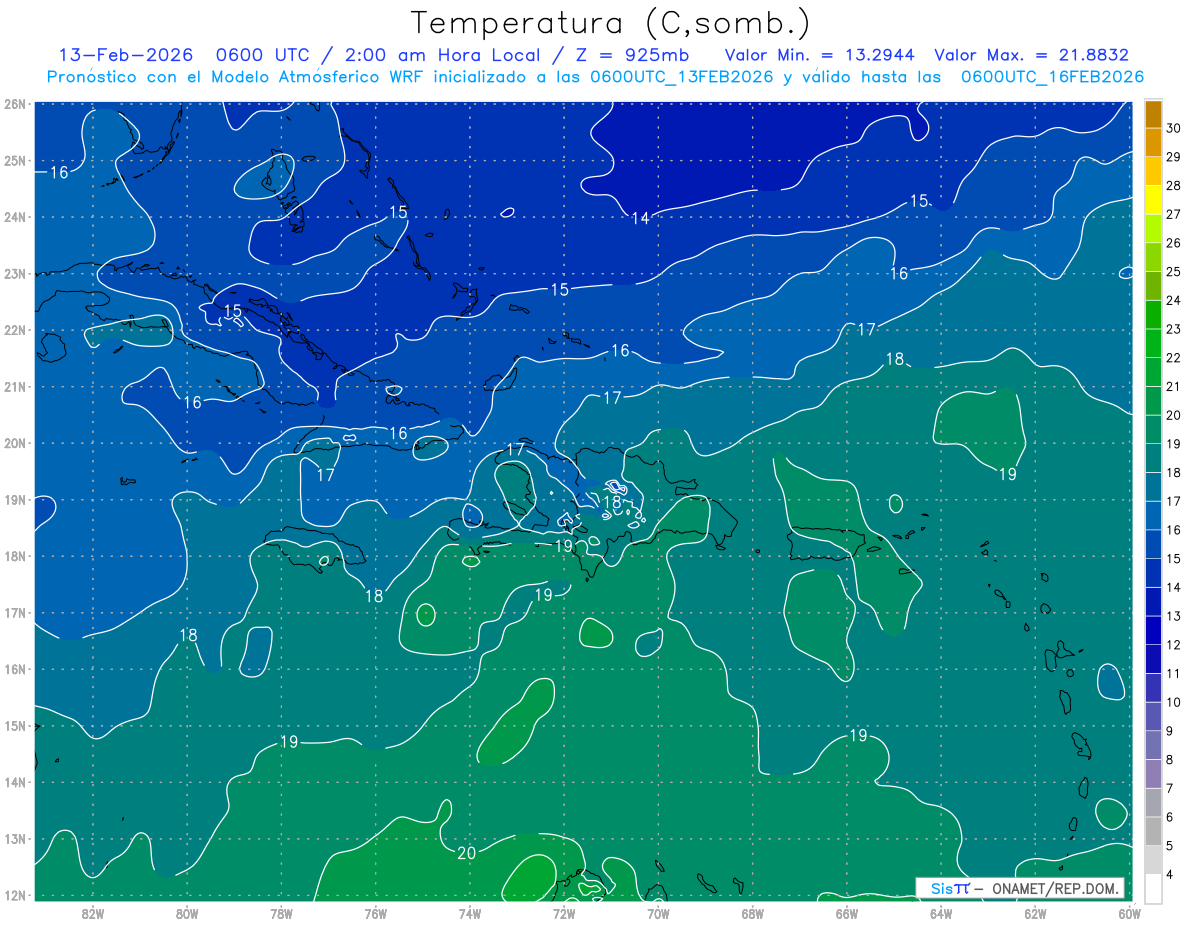Screen dimensions: 1200x927
Task: Select the purple swatch between 7 and 8
Action: 1153,773
